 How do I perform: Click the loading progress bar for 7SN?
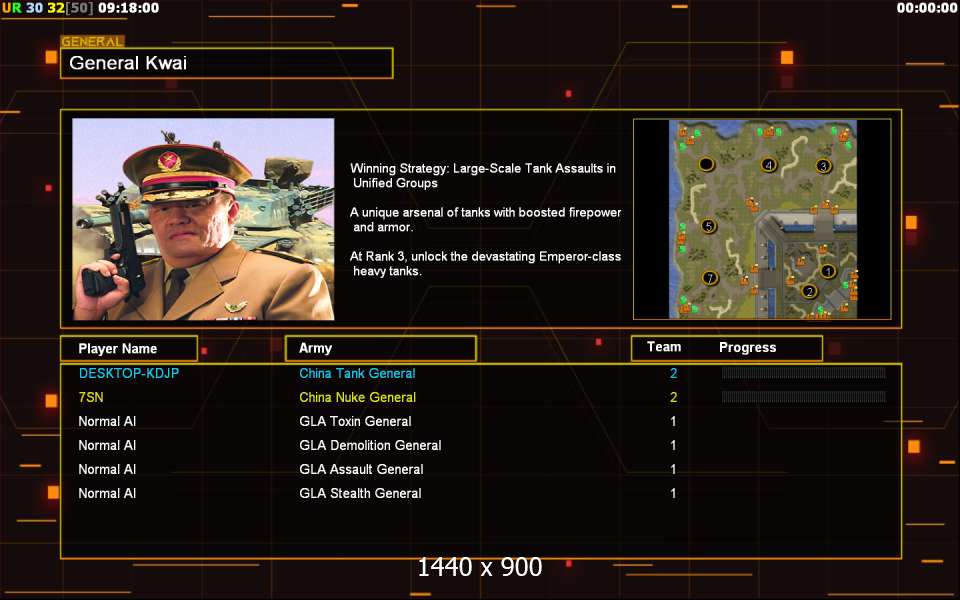click(x=803, y=397)
